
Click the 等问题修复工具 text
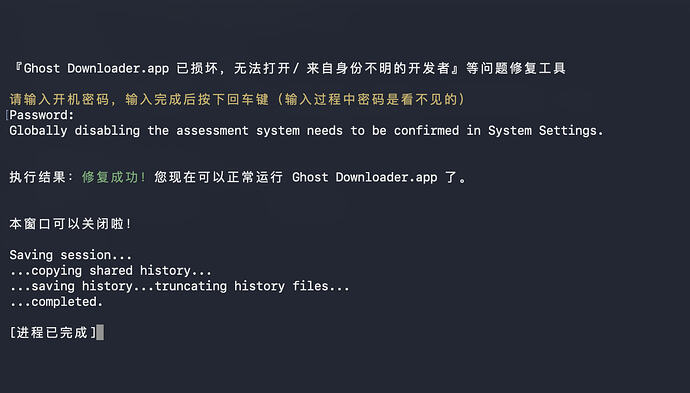516,69
